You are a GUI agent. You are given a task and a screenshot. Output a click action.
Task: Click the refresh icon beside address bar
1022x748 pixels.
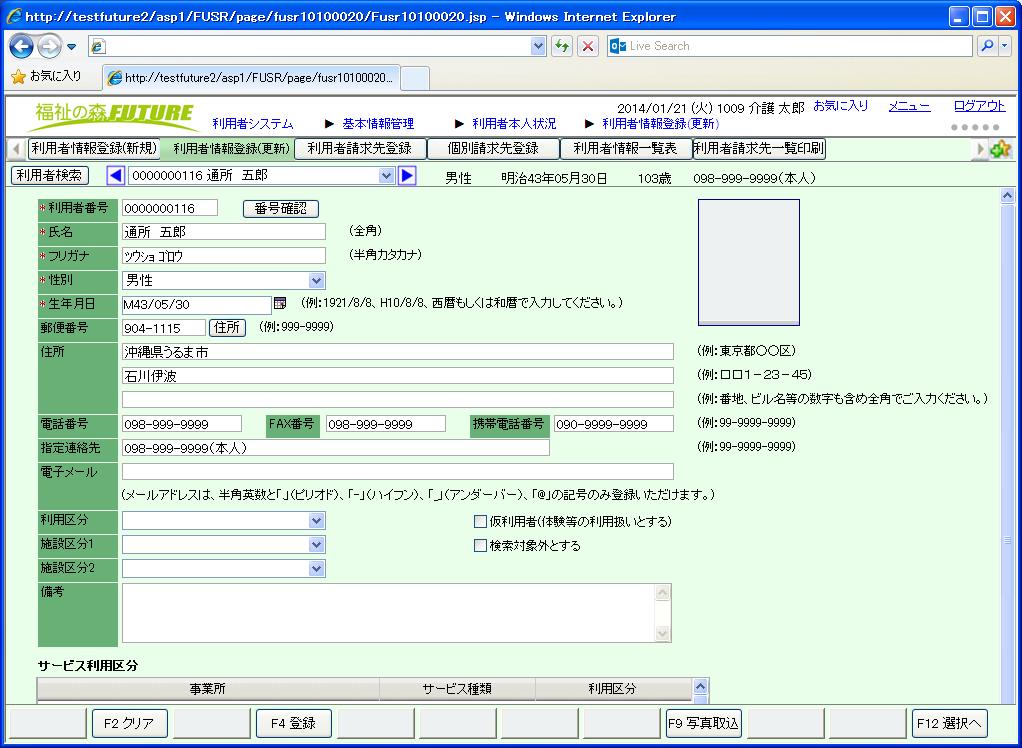point(561,46)
